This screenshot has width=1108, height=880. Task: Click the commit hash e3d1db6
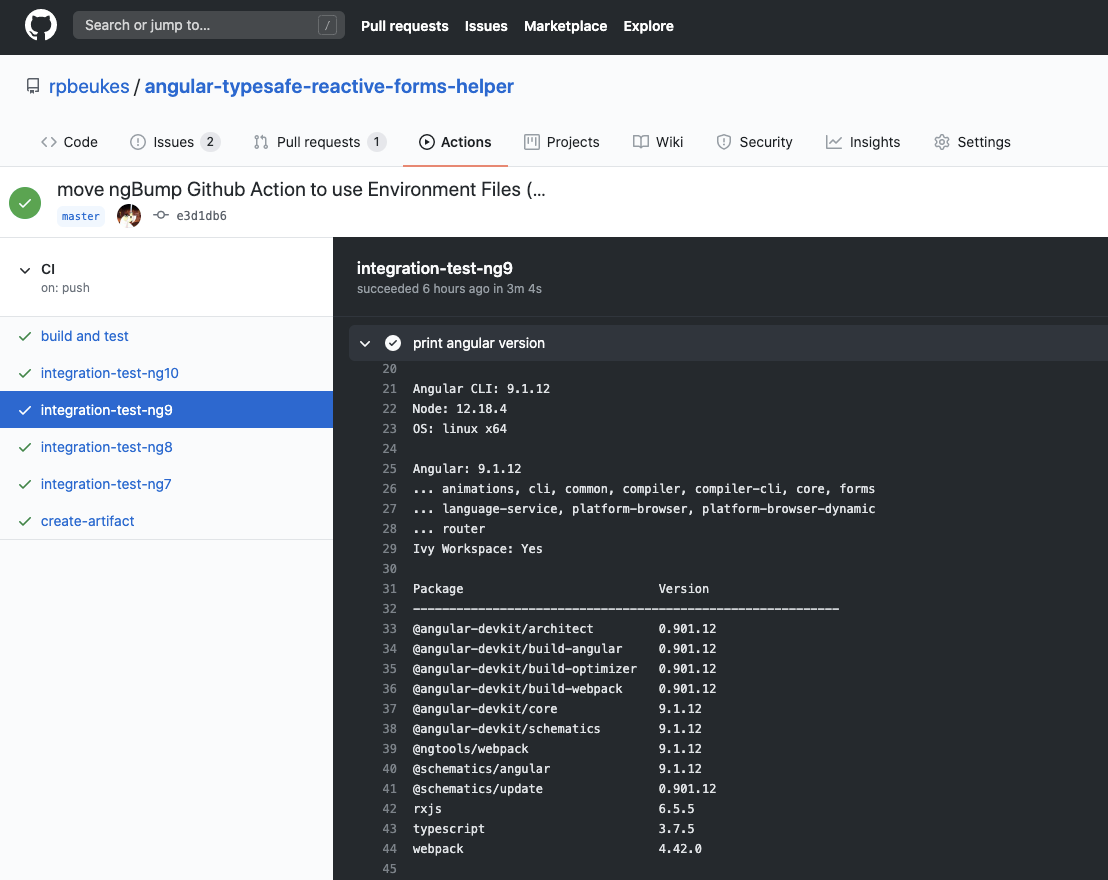pyautogui.click(x=199, y=215)
